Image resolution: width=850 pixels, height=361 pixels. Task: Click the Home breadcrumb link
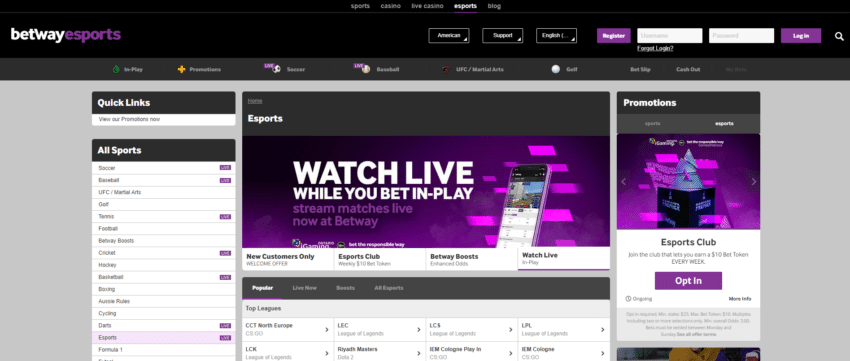coord(255,101)
